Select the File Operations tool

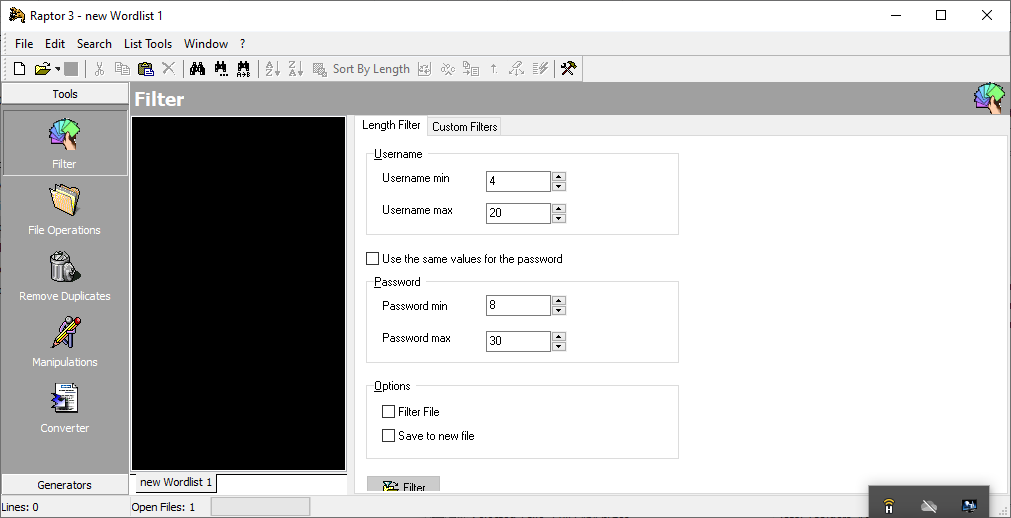pos(64,210)
